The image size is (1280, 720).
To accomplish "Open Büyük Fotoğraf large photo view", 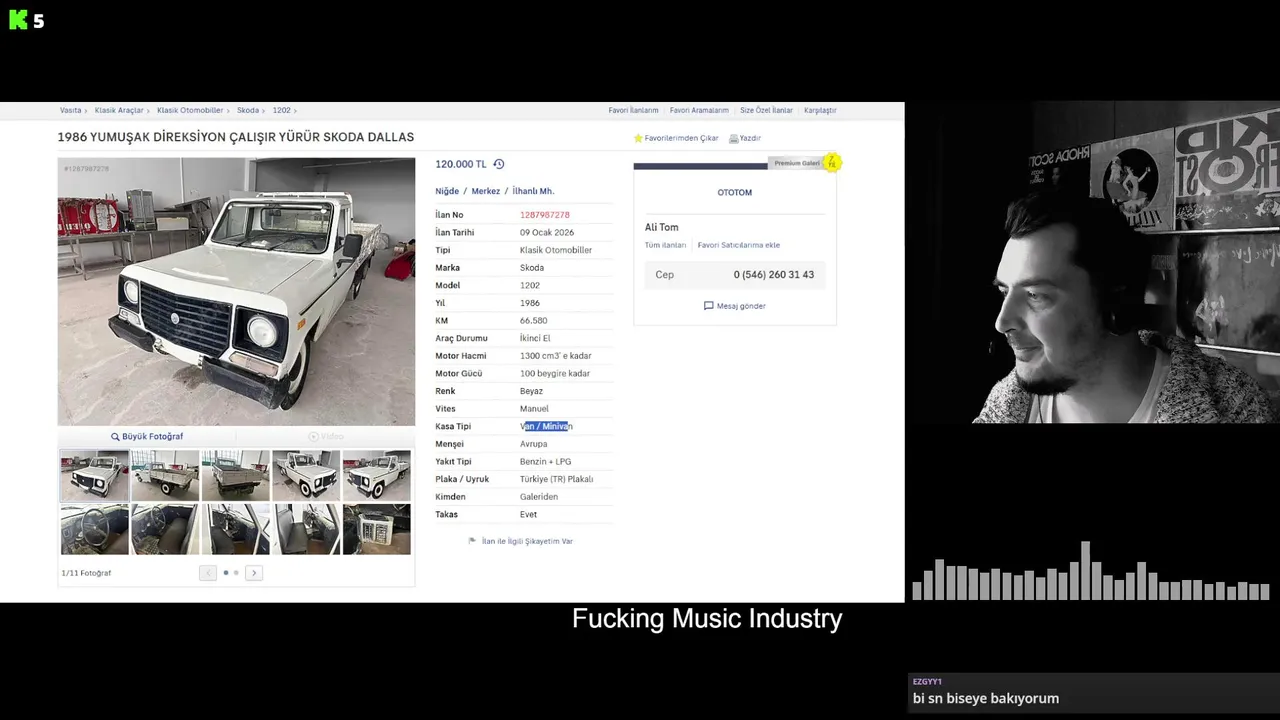I will (152, 437).
